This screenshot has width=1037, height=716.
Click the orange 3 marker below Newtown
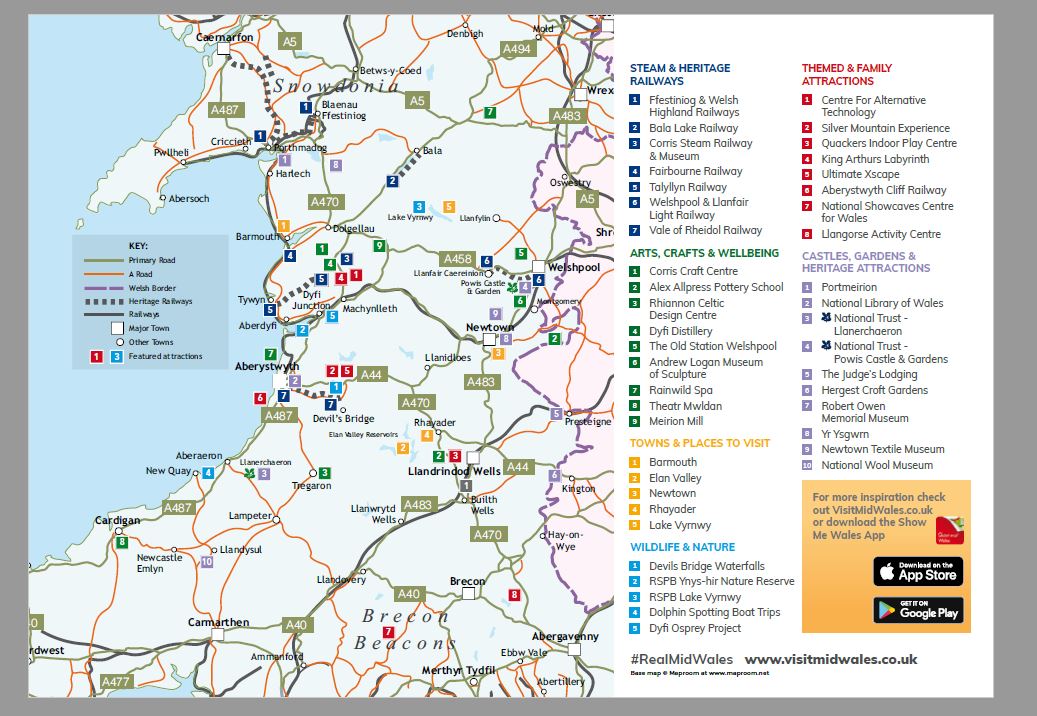click(x=498, y=354)
